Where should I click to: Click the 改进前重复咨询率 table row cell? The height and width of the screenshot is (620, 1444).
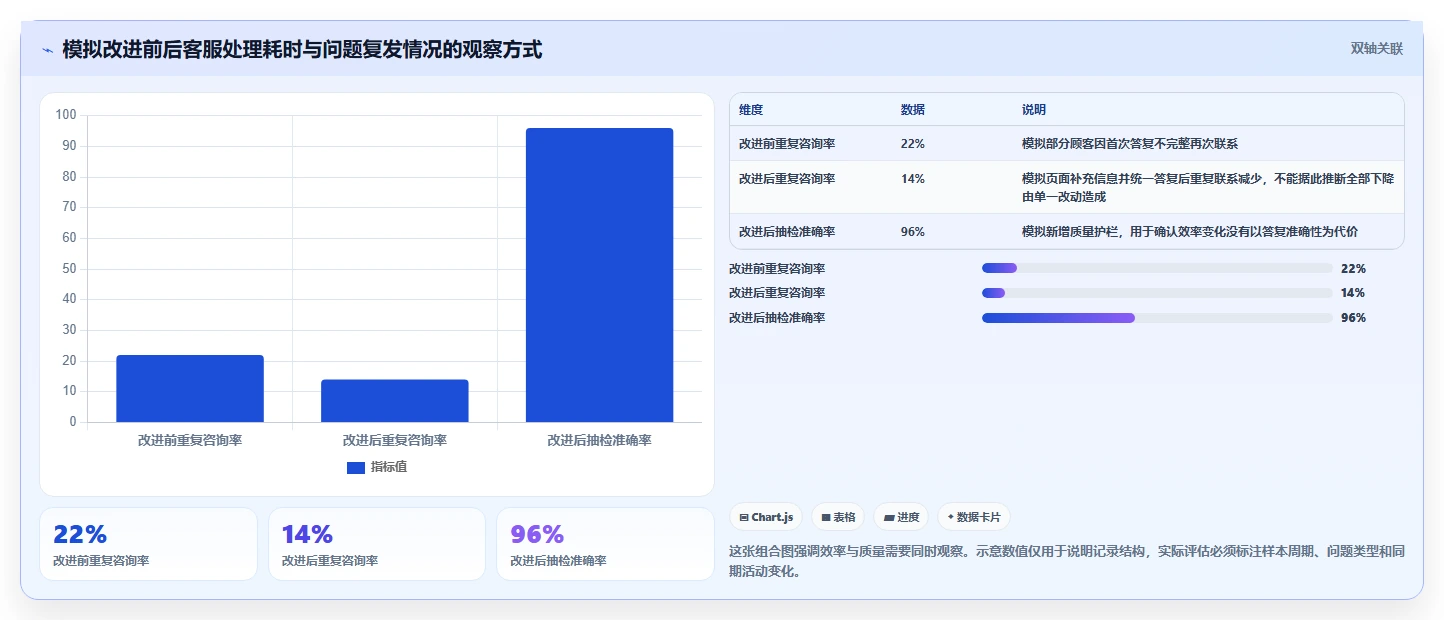787,143
